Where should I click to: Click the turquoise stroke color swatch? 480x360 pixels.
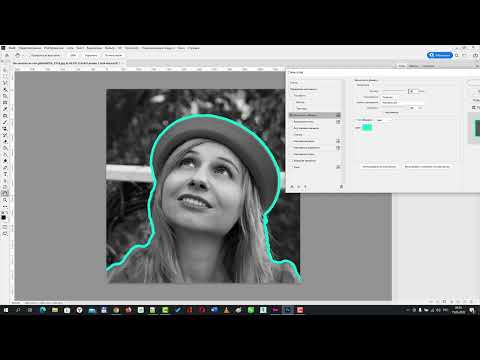click(367, 127)
